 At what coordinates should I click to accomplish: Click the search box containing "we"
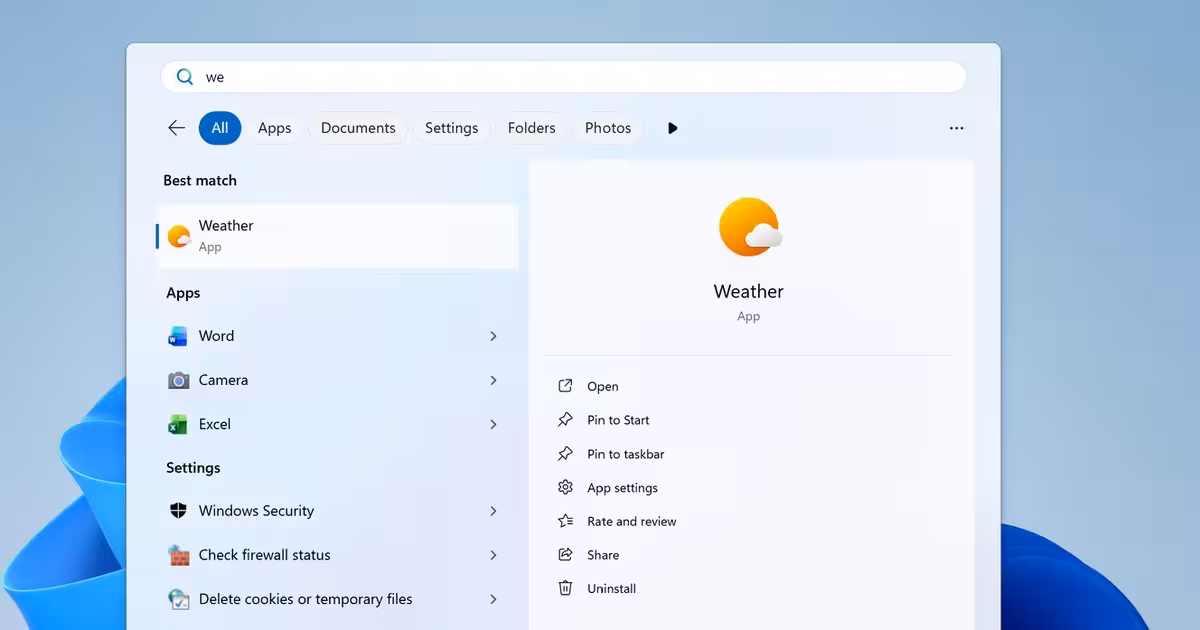pos(563,77)
